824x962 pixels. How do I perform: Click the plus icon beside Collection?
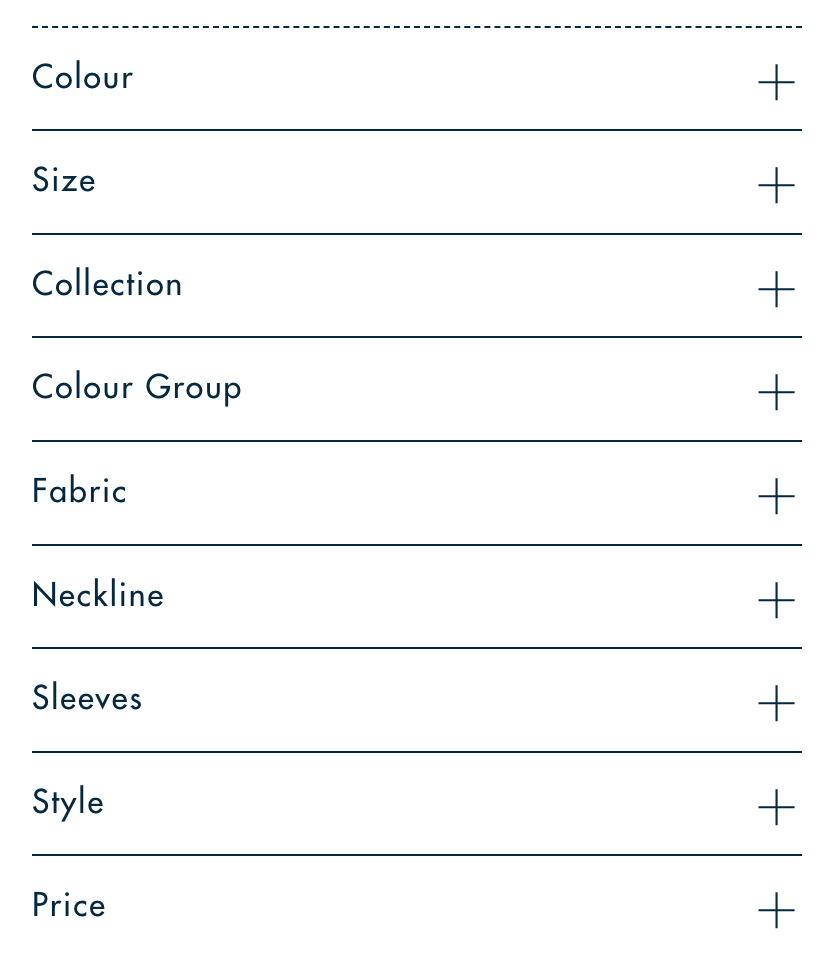point(776,289)
